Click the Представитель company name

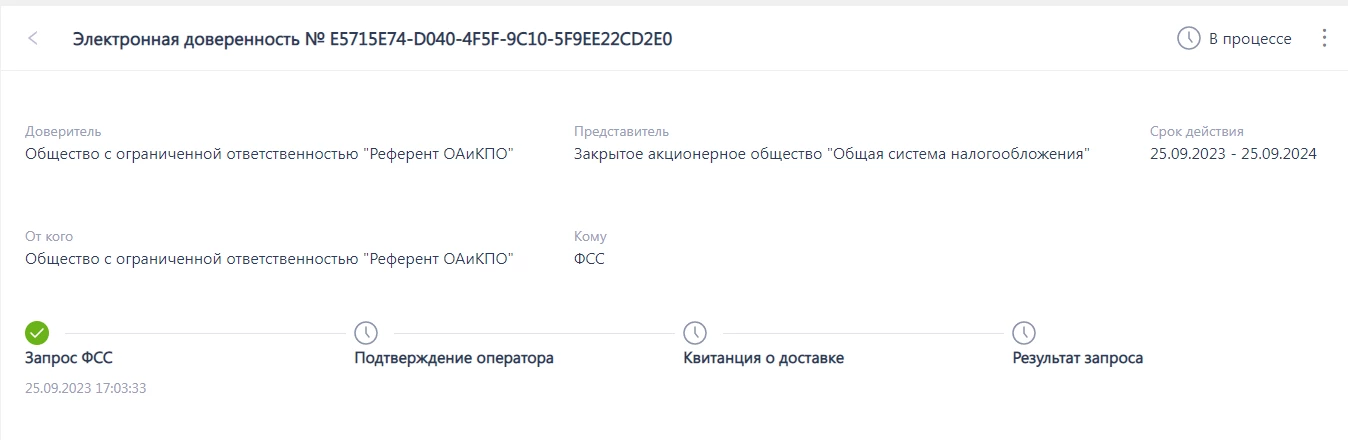[831, 154]
